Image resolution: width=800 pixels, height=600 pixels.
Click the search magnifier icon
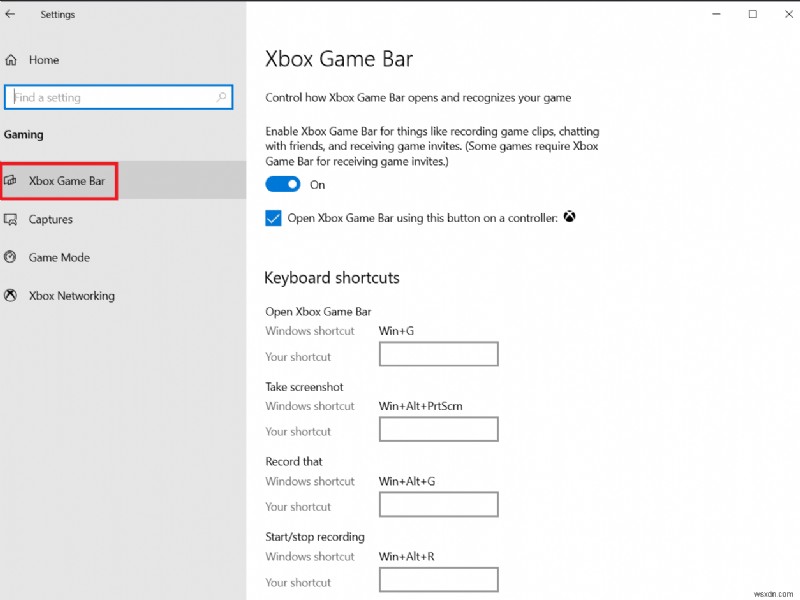pos(221,97)
